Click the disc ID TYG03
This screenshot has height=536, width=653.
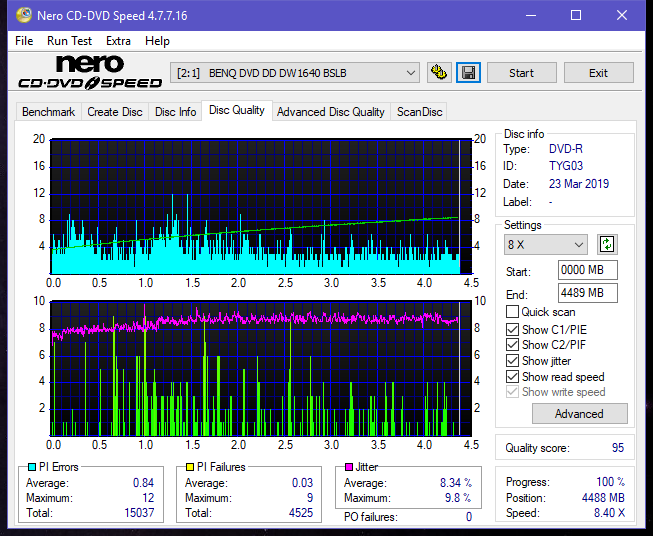point(566,166)
